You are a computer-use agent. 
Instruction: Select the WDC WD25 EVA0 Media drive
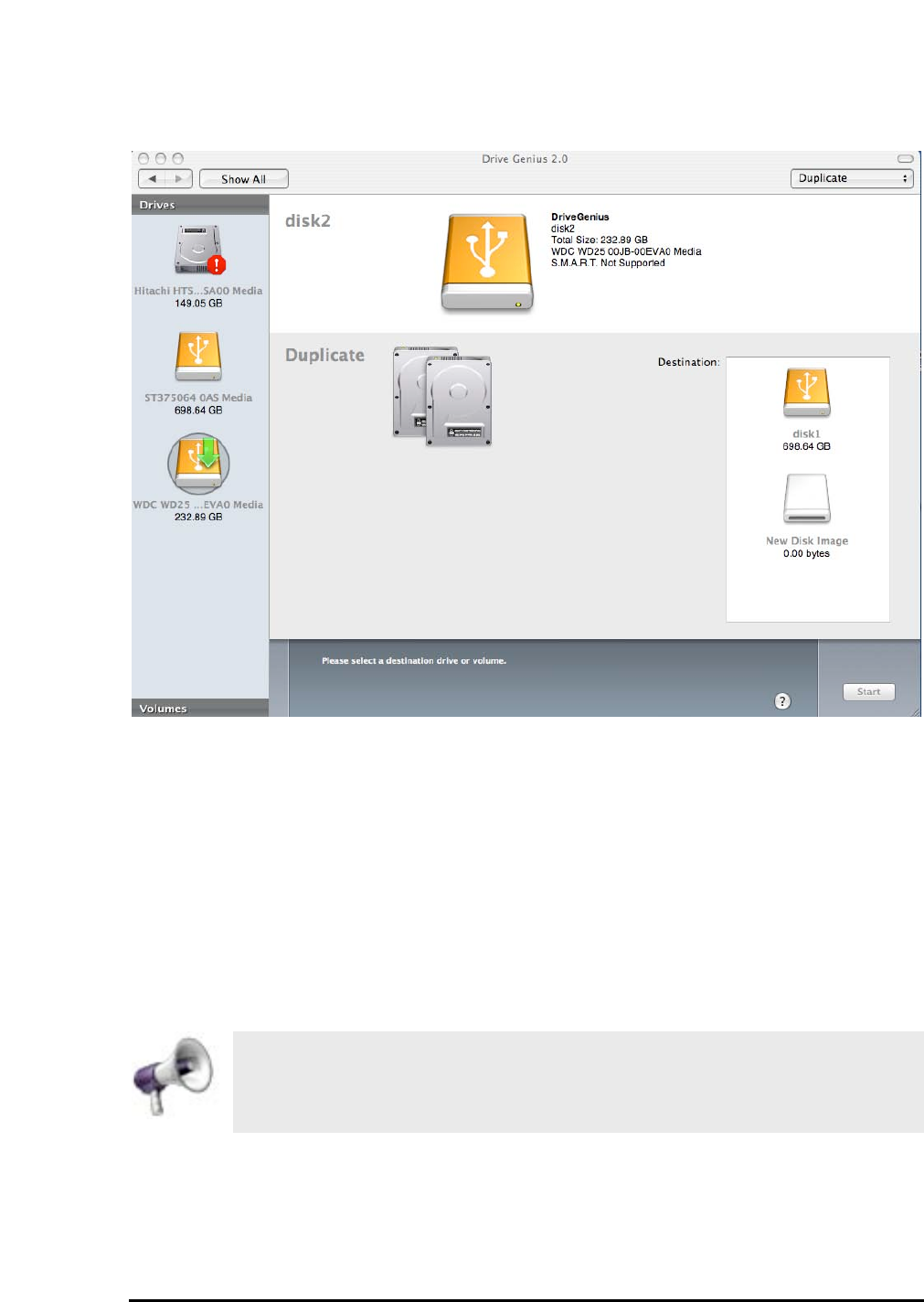tap(198, 464)
